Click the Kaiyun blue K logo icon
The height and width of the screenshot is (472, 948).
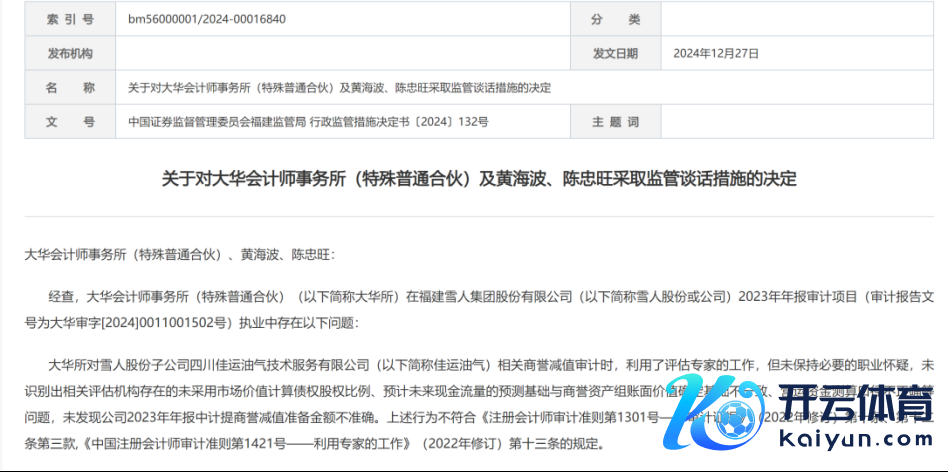point(739,411)
